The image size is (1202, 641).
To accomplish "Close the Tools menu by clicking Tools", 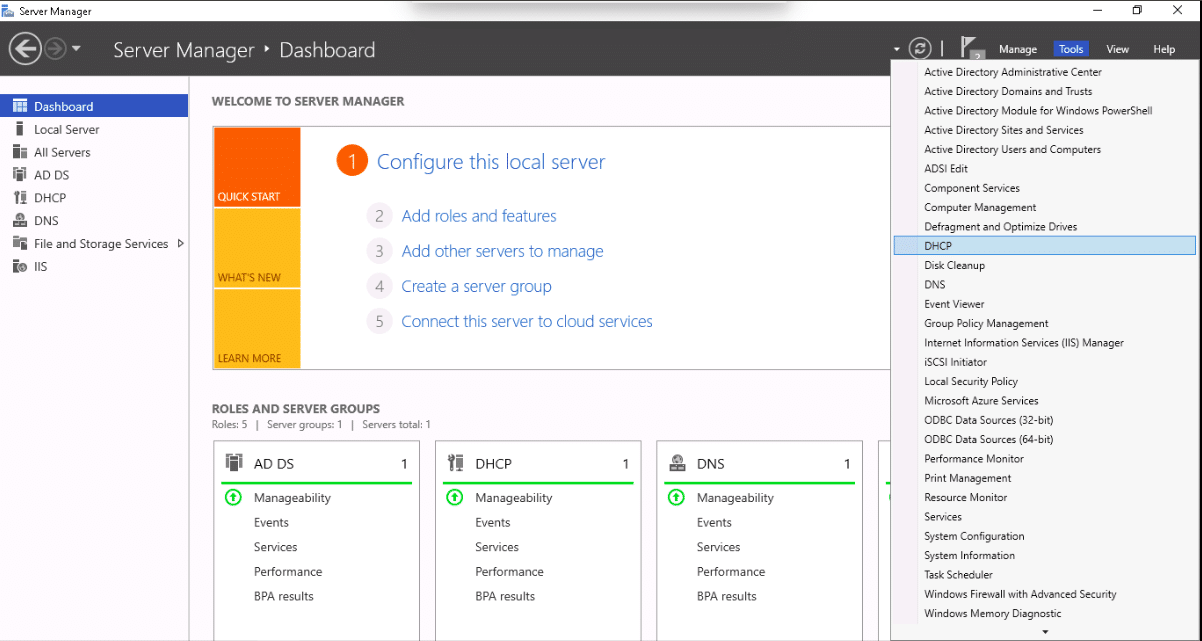I will point(1071,49).
